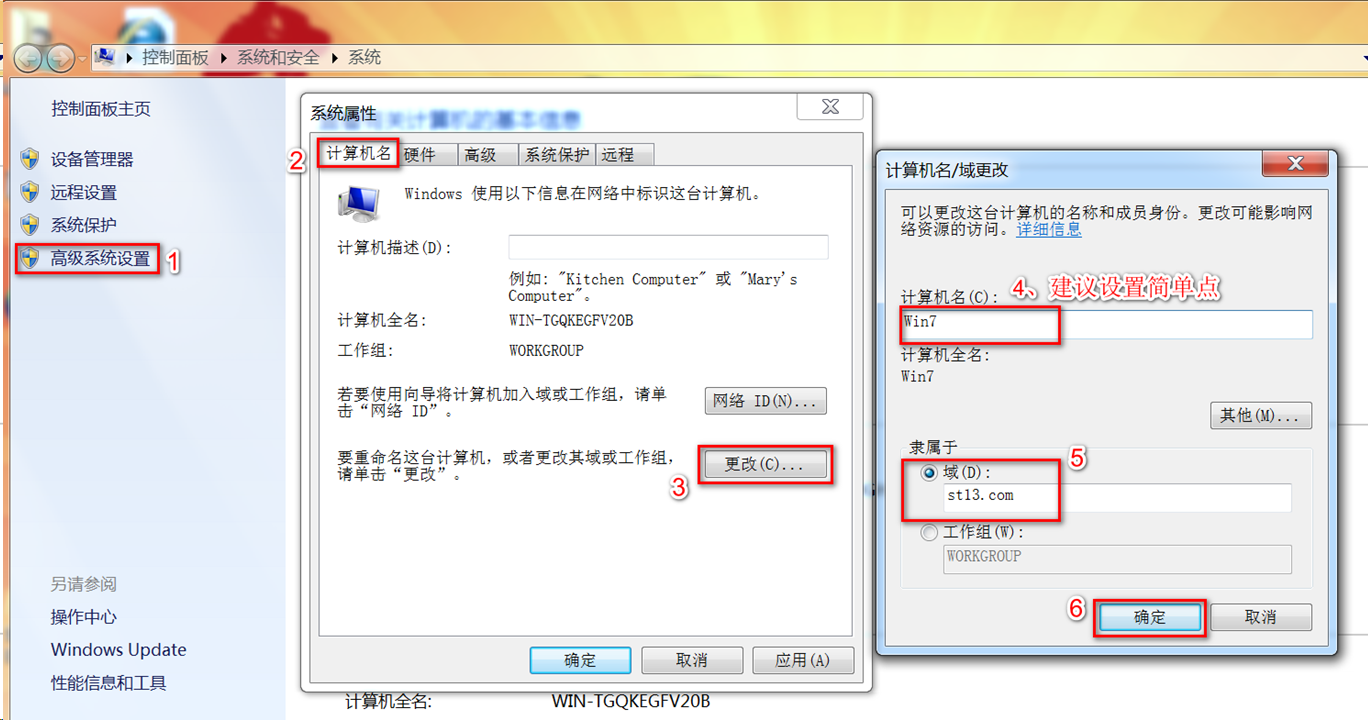Click the shield icon beside 系统保护
This screenshot has height=720, width=1368.
[30, 225]
